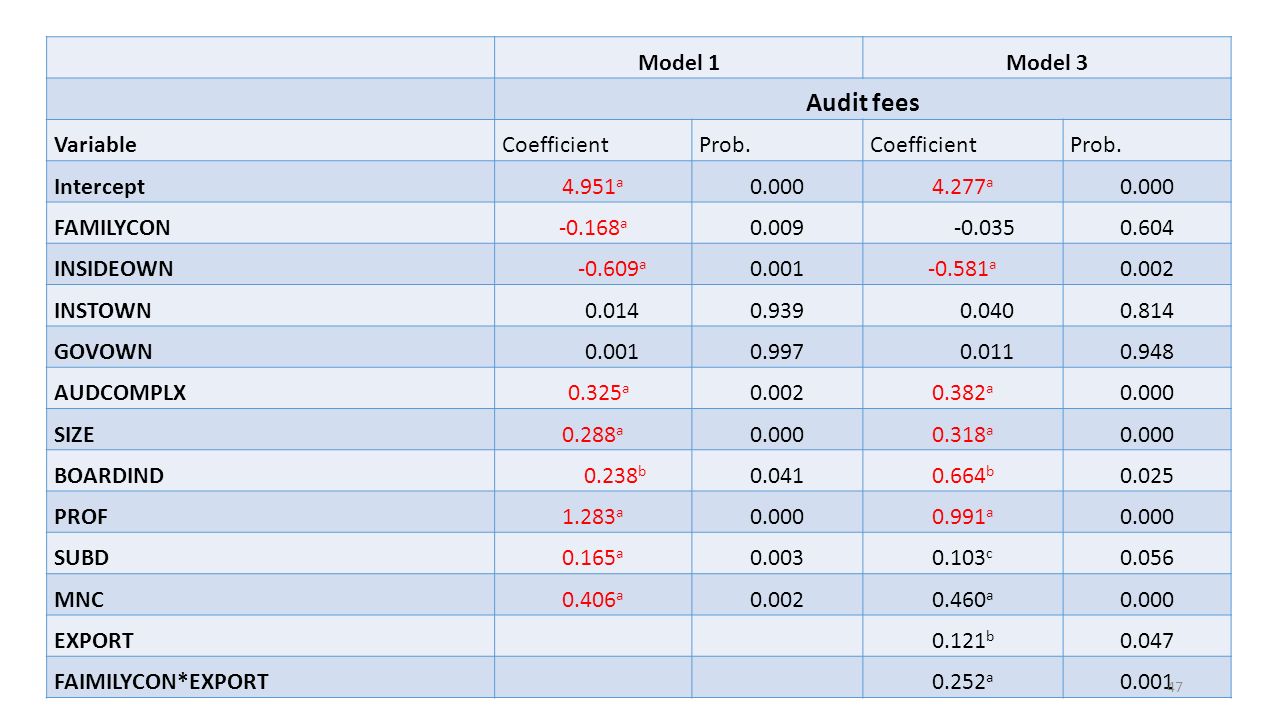Click the Model 1 "Prob." header
The height and width of the screenshot is (720, 1280).
[x=725, y=145]
